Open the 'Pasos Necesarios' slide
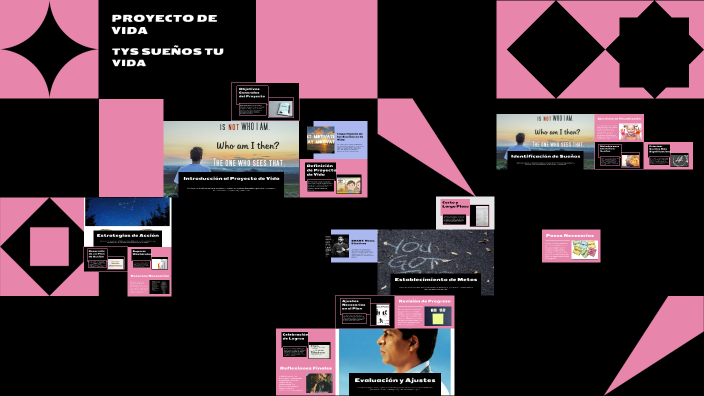 (x=571, y=246)
